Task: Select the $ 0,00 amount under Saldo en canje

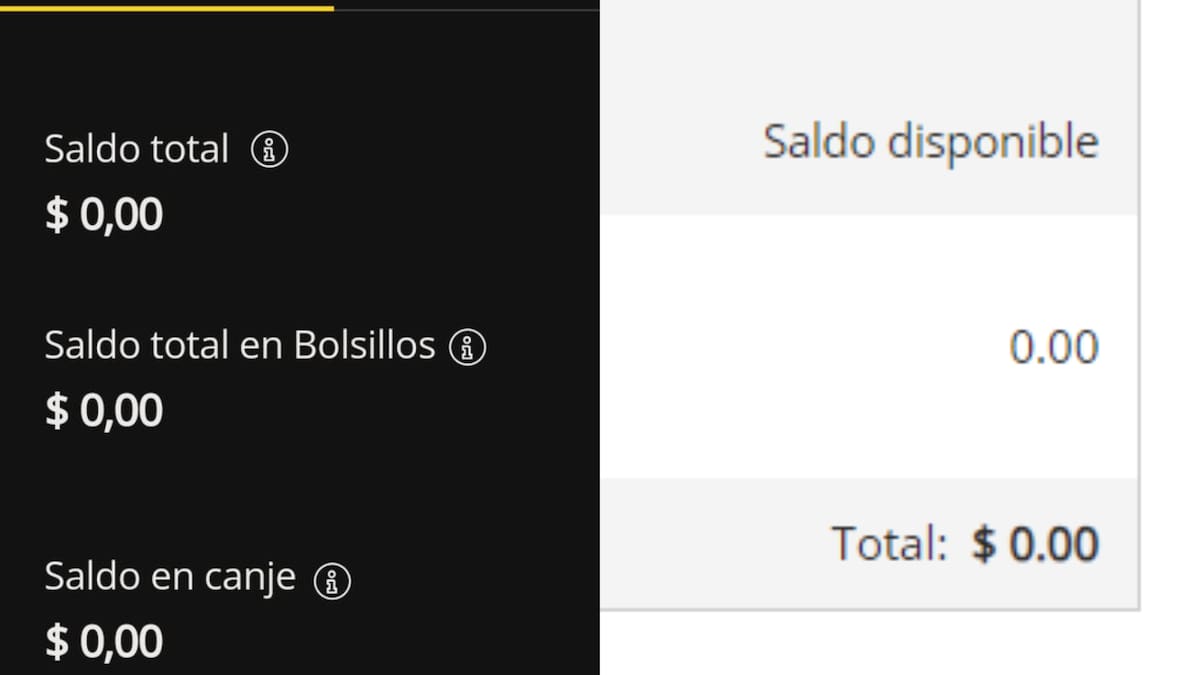Action: tap(104, 642)
